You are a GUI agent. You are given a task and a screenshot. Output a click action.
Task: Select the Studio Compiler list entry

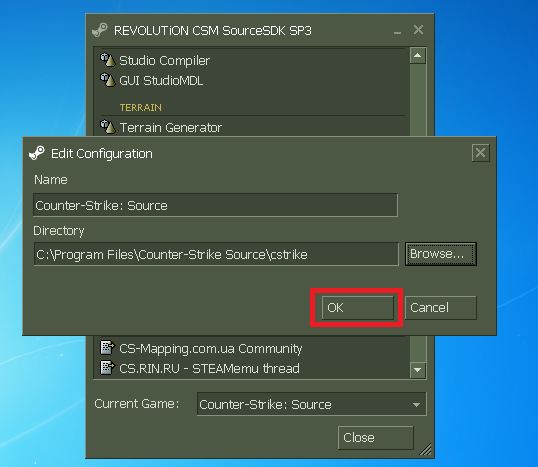point(164,60)
